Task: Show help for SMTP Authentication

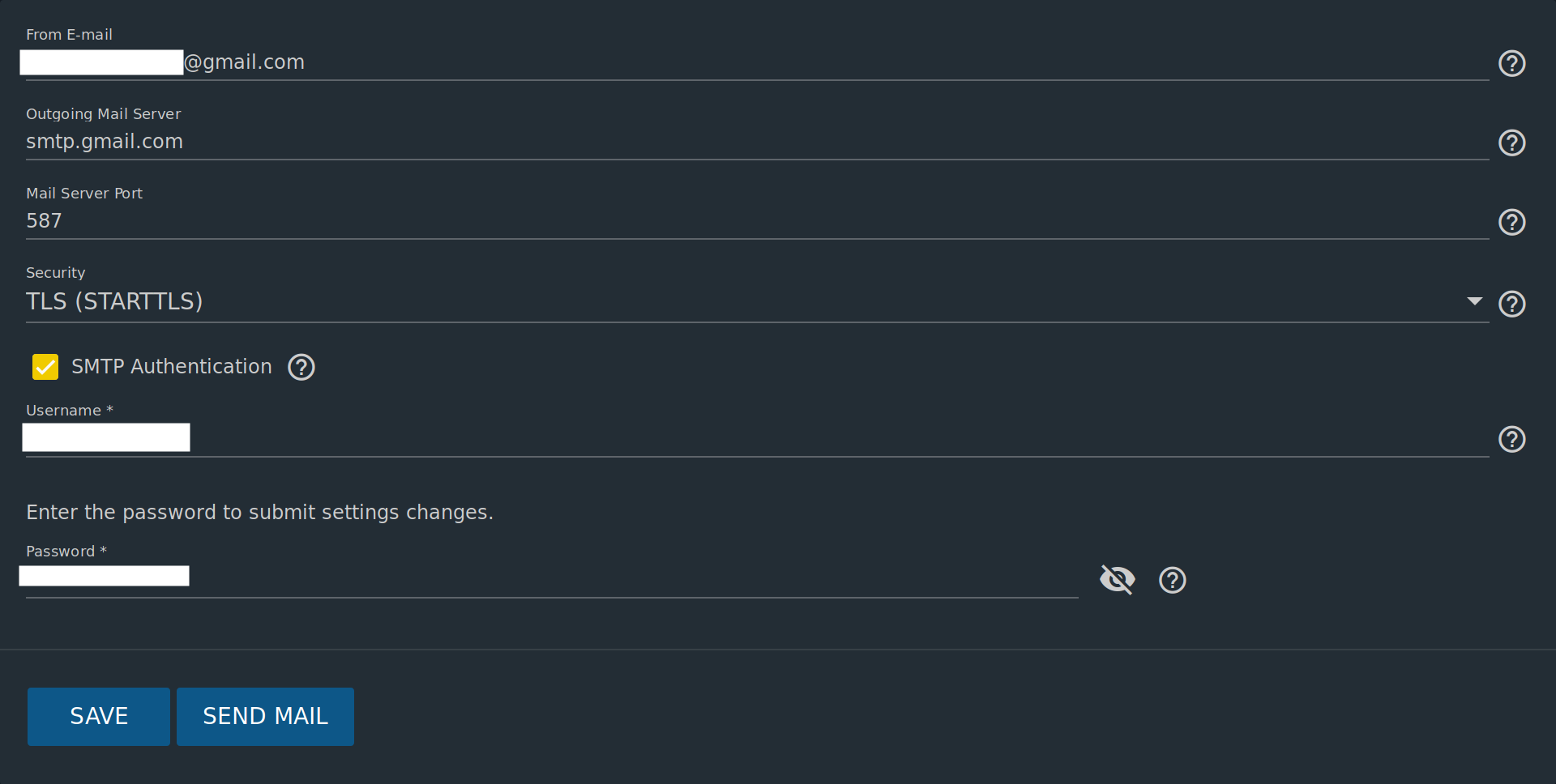Action: (x=301, y=367)
